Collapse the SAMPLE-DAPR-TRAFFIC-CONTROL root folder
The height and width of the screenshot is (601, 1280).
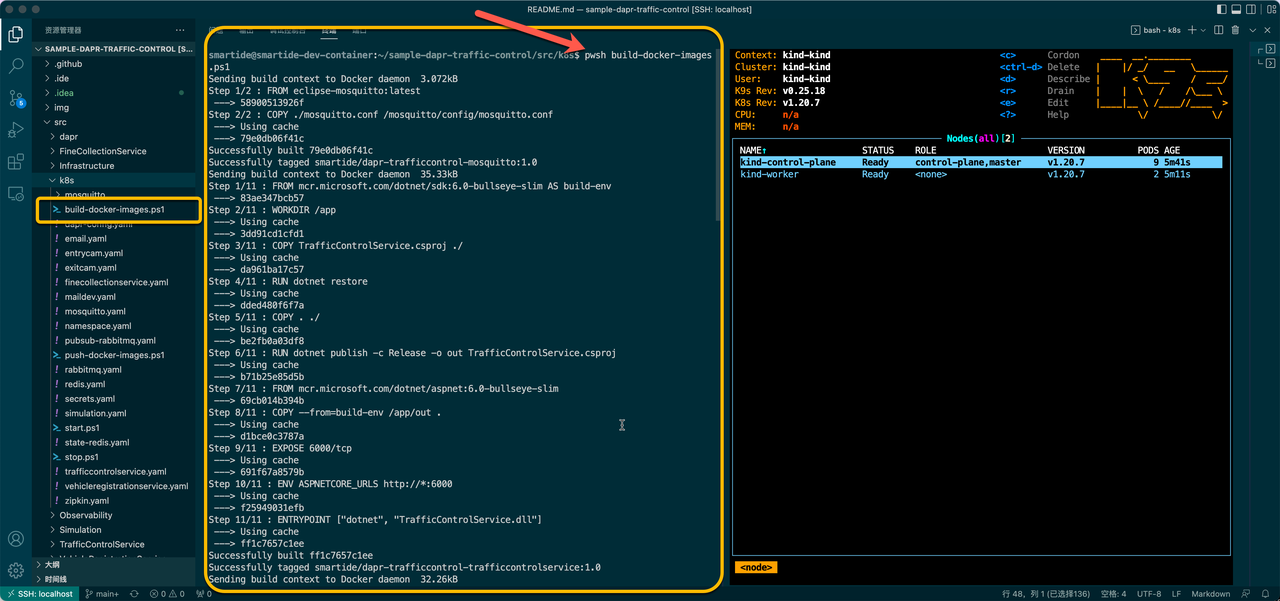(x=114, y=49)
